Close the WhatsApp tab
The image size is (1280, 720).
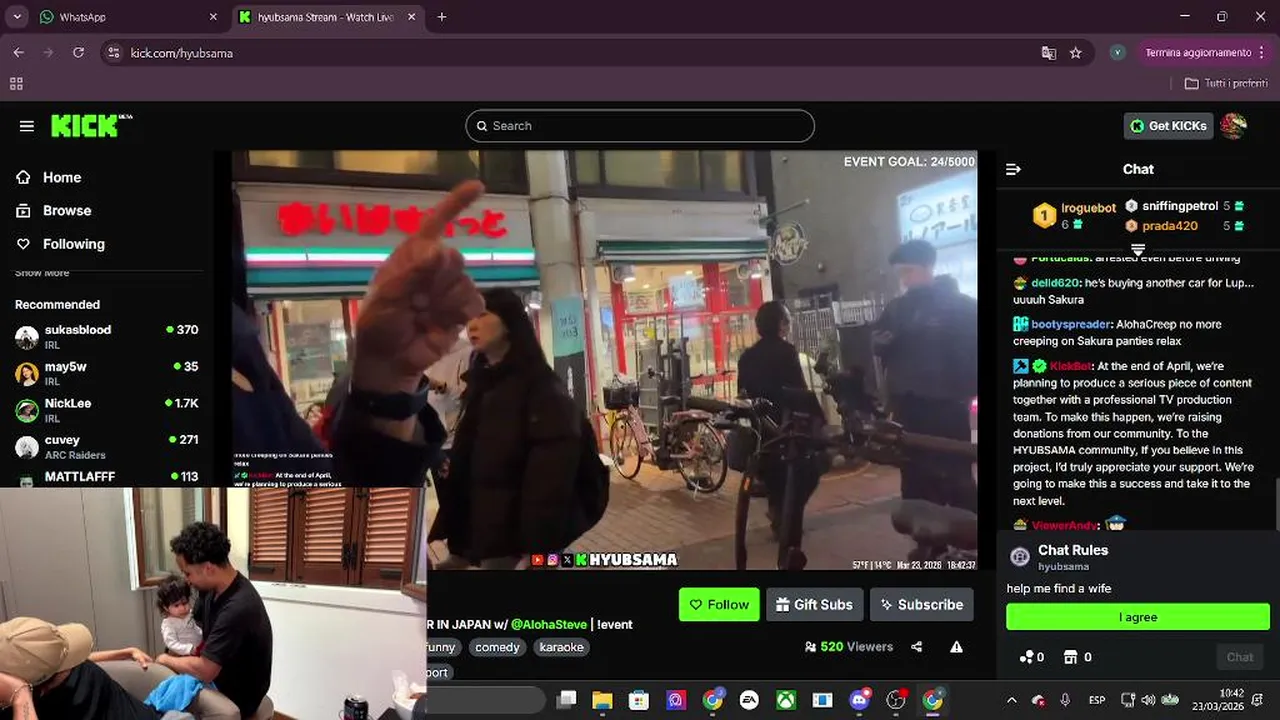(x=213, y=17)
